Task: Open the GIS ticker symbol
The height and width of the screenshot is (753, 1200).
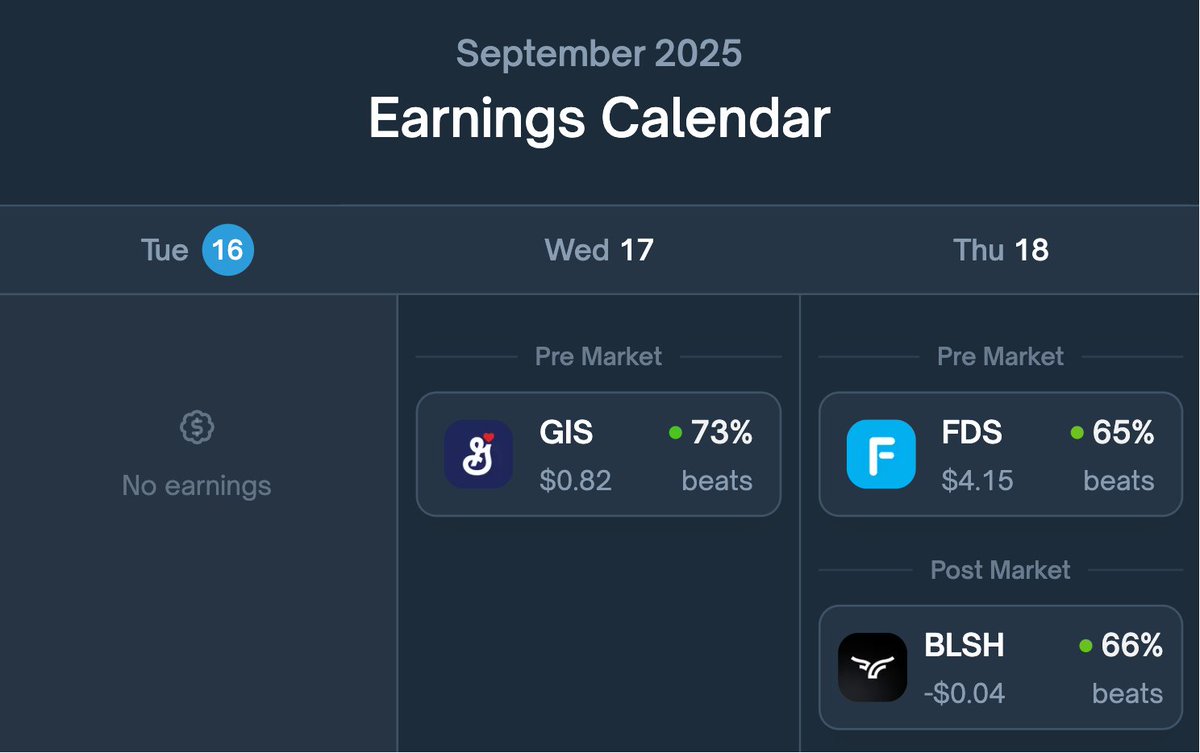Action: click(x=566, y=432)
